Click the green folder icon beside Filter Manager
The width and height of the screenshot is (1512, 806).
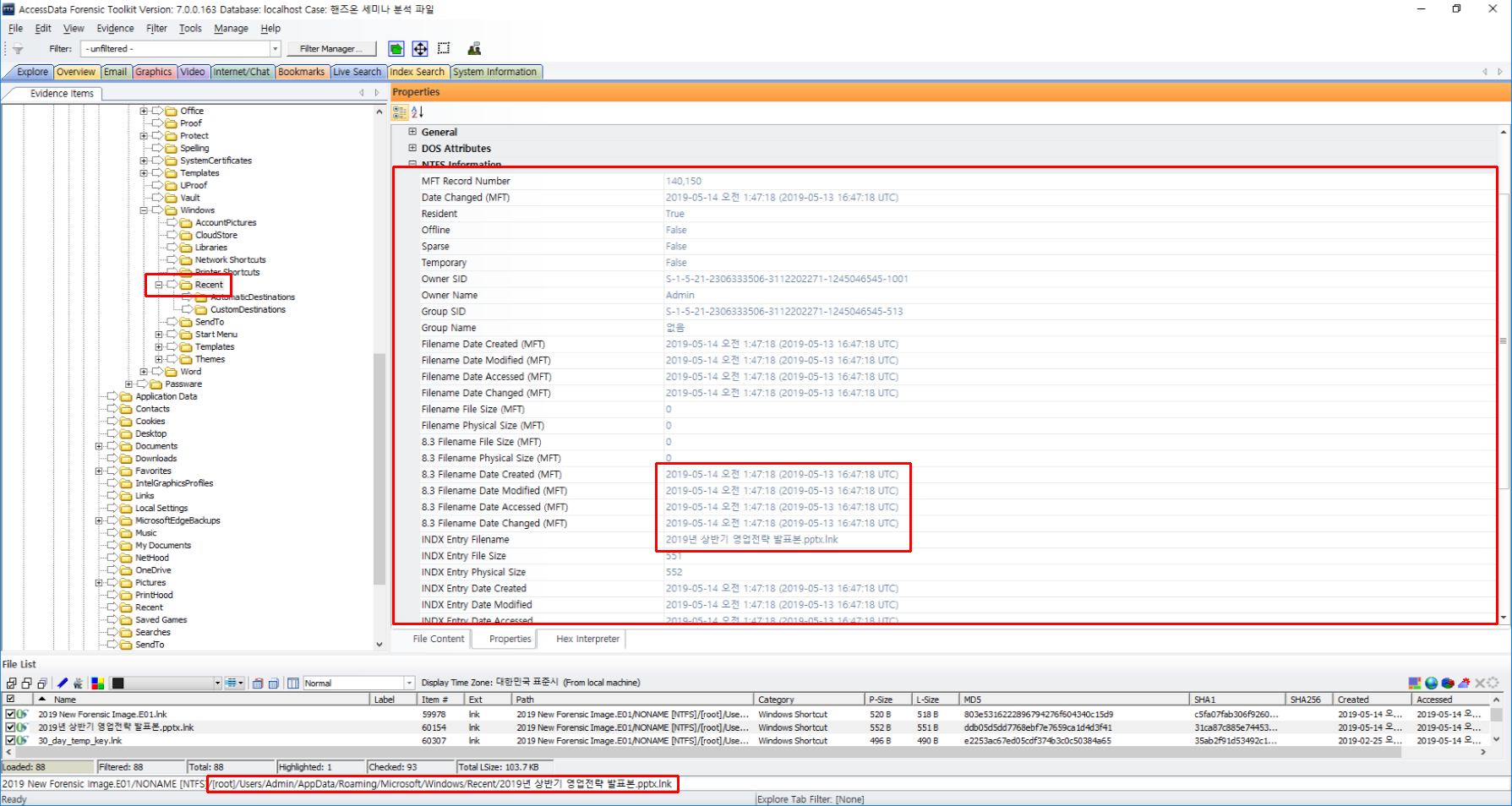point(396,49)
